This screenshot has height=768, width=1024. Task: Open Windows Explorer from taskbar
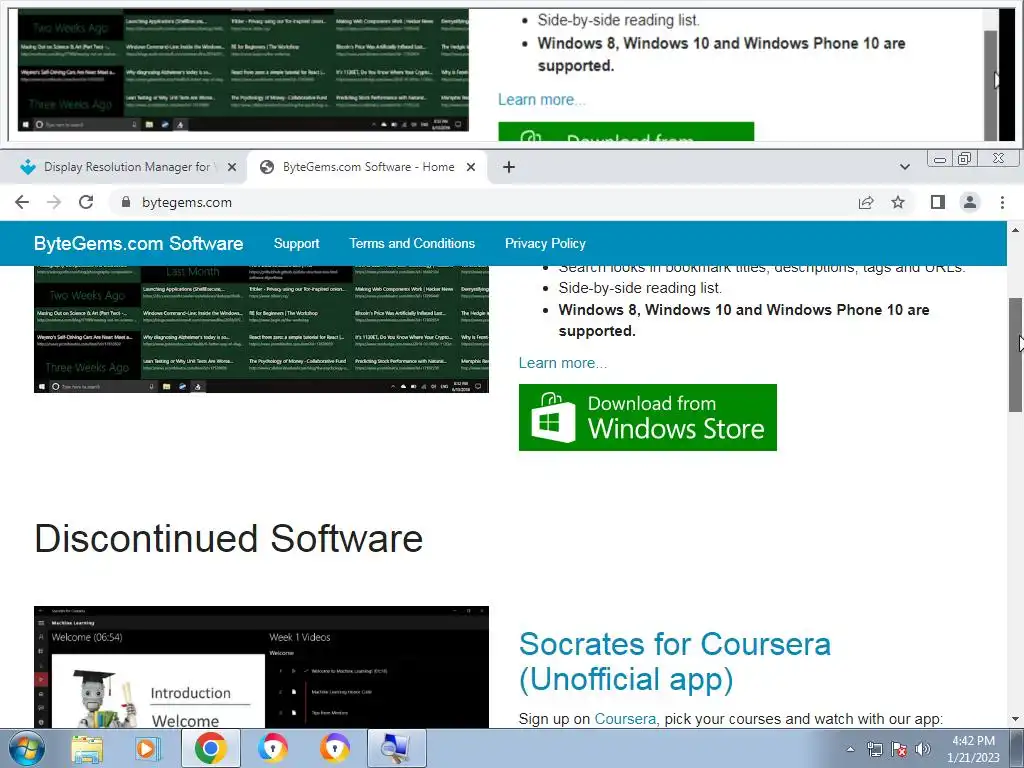pyautogui.click(x=87, y=748)
